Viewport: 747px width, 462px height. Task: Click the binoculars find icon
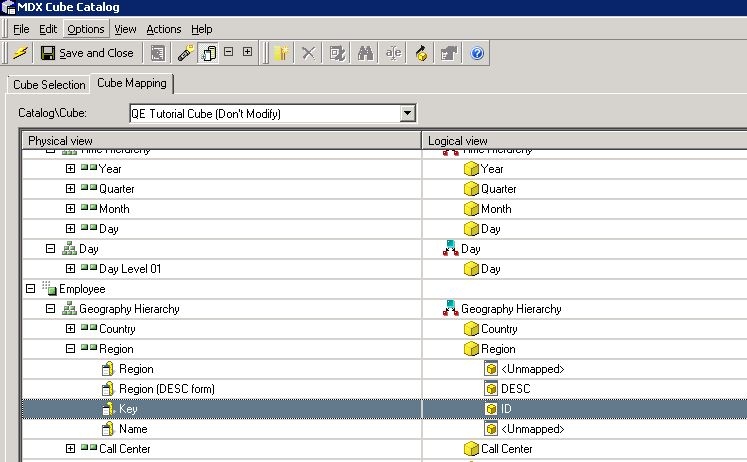[x=364, y=53]
